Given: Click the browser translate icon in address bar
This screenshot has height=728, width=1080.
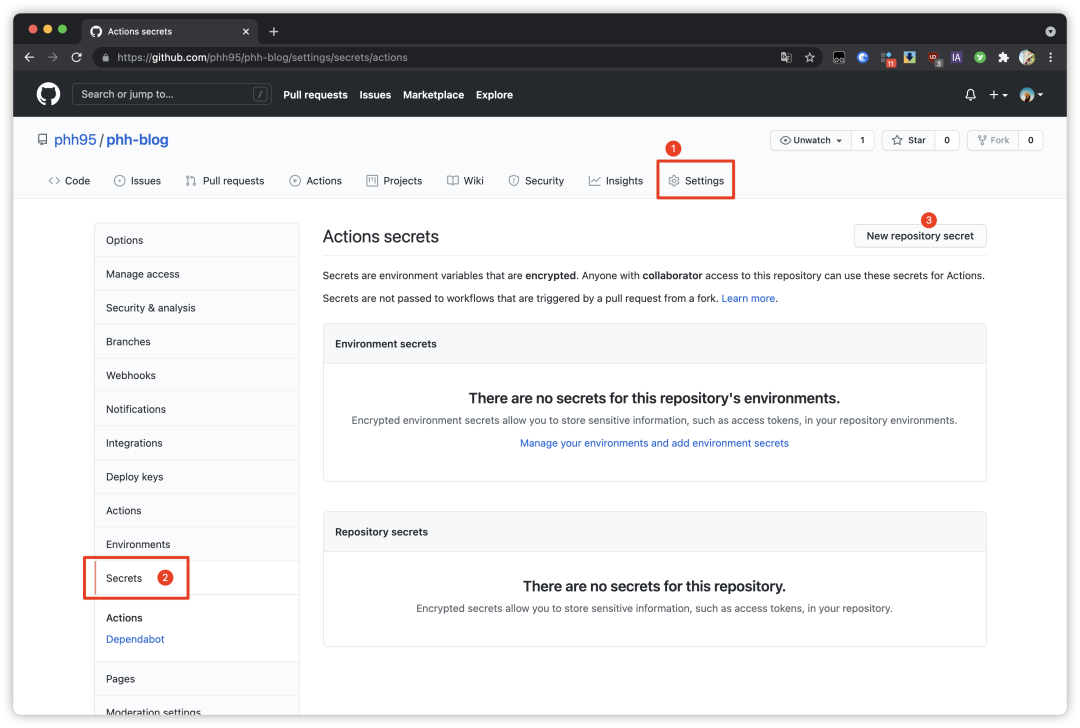Looking at the screenshot, I should click(x=786, y=57).
